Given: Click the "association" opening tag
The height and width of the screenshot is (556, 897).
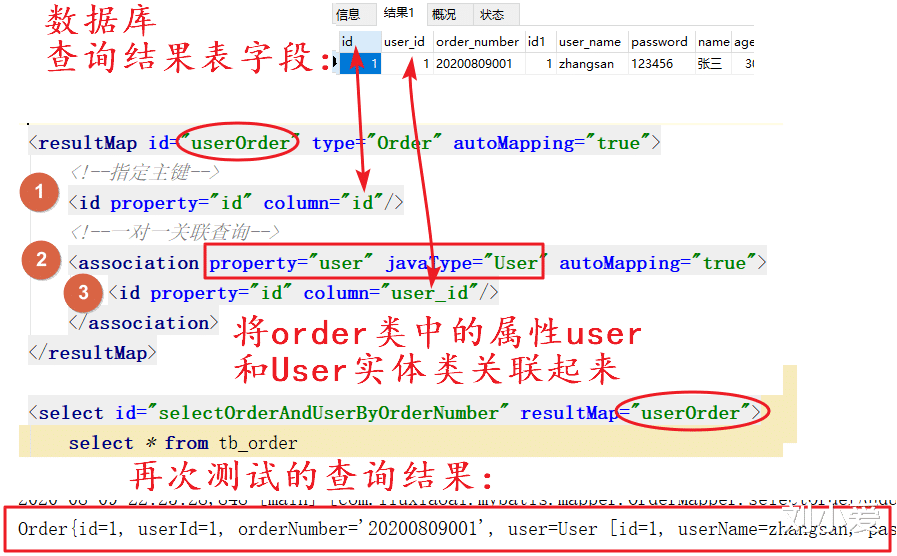Looking at the screenshot, I should 134,263.
